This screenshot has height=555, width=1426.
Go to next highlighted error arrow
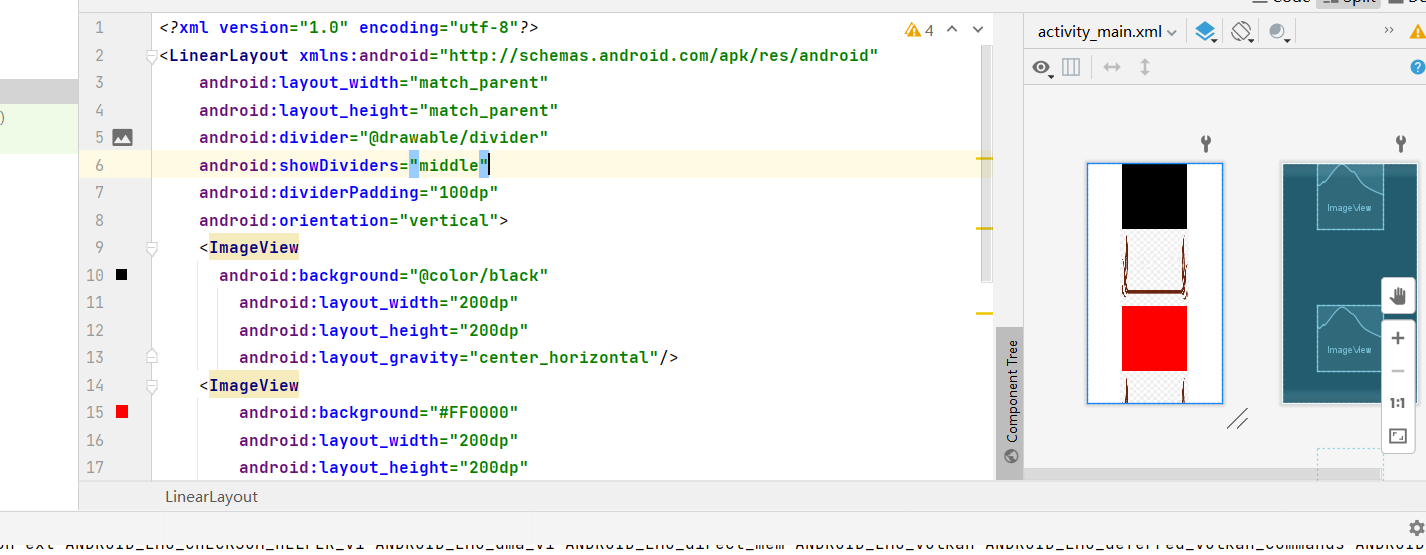[978, 30]
